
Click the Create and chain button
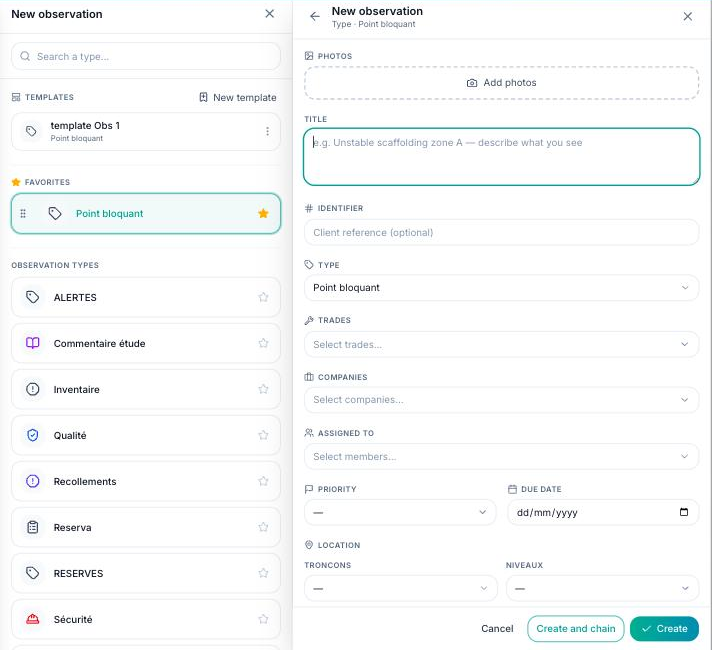(x=575, y=629)
